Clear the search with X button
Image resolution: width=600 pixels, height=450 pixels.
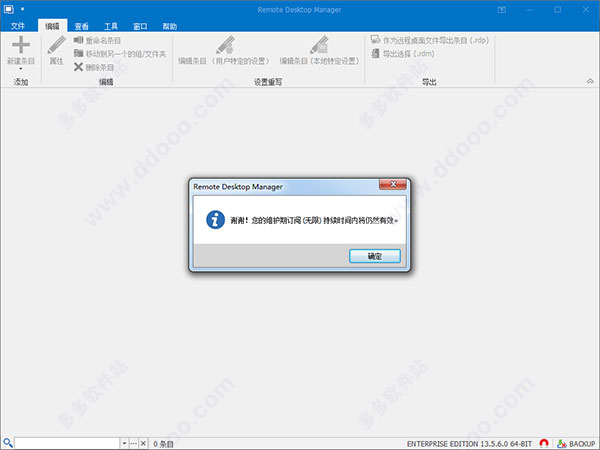(143, 443)
